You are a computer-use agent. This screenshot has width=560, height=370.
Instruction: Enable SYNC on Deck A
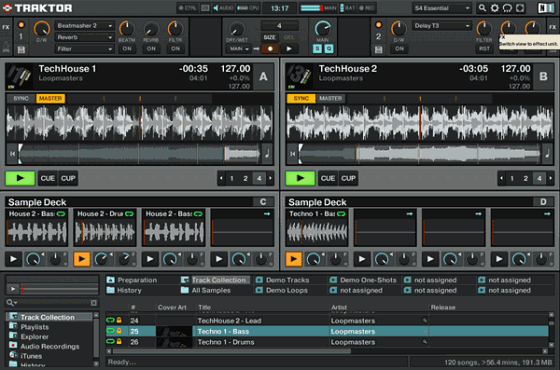(x=21, y=99)
